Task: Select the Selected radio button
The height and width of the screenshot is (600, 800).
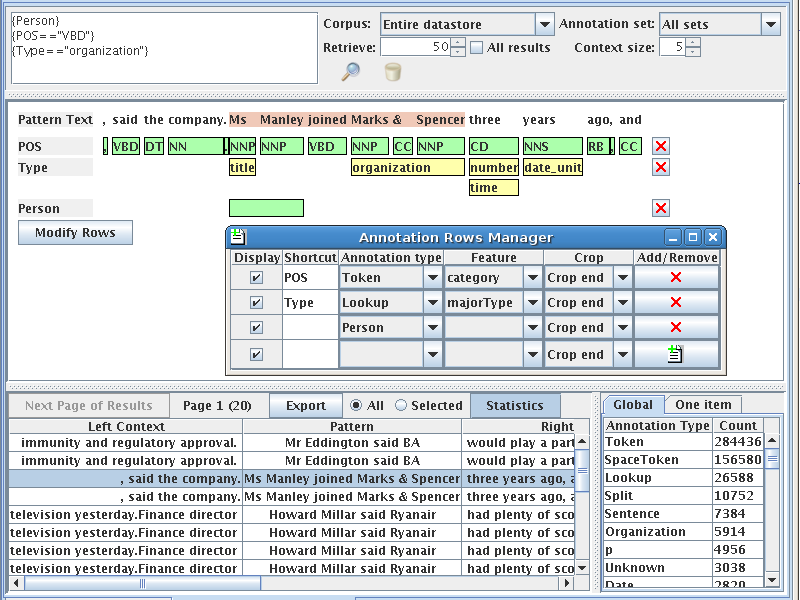Action: coord(401,406)
